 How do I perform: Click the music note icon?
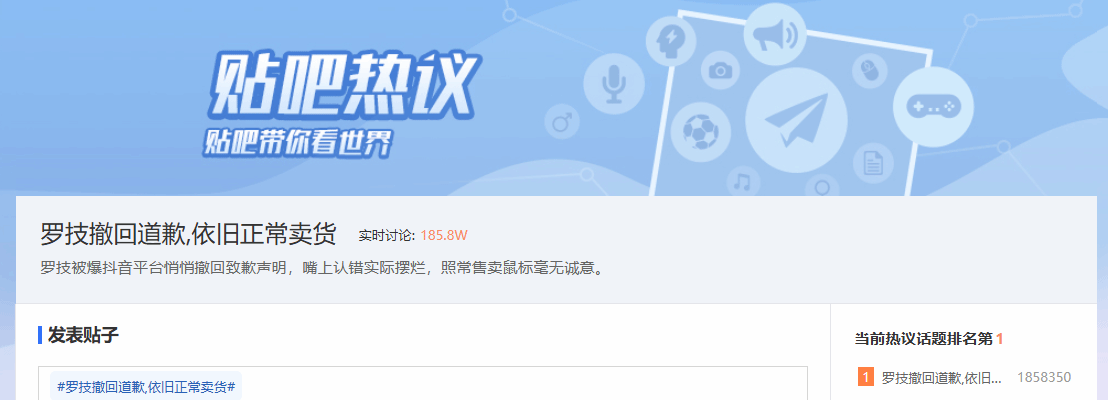click(x=741, y=182)
